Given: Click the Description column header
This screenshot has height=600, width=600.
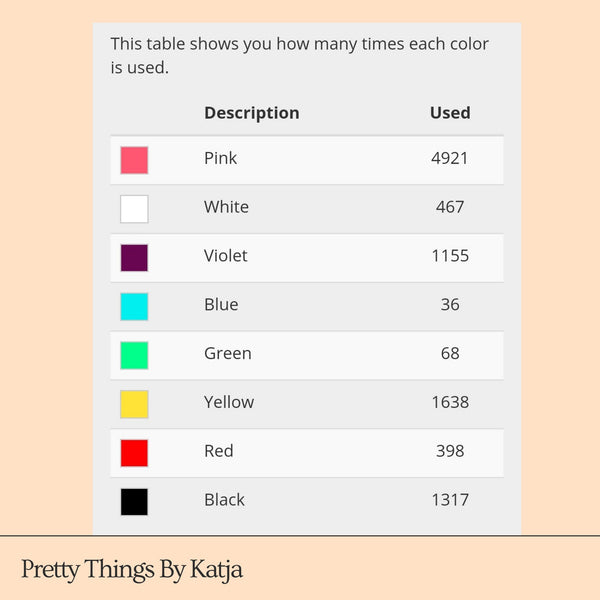Looking at the screenshot, I should 251,113.
